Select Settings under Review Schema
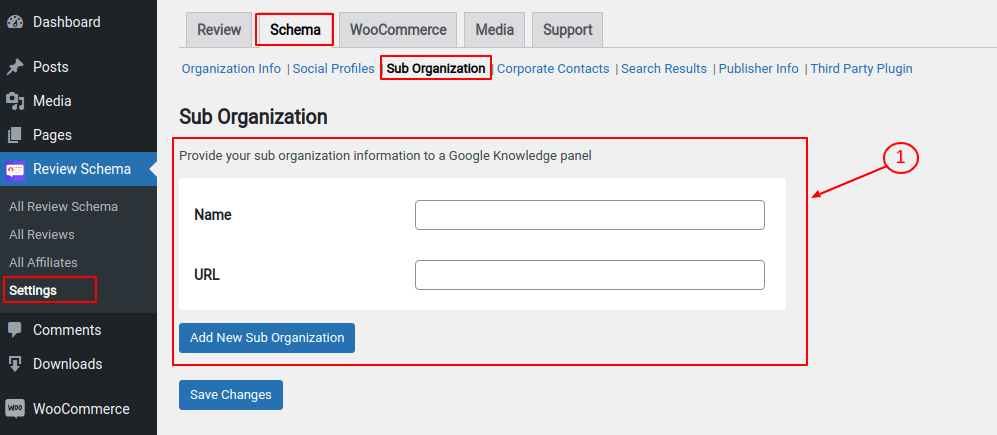The image size is (997, 435). 33,291
